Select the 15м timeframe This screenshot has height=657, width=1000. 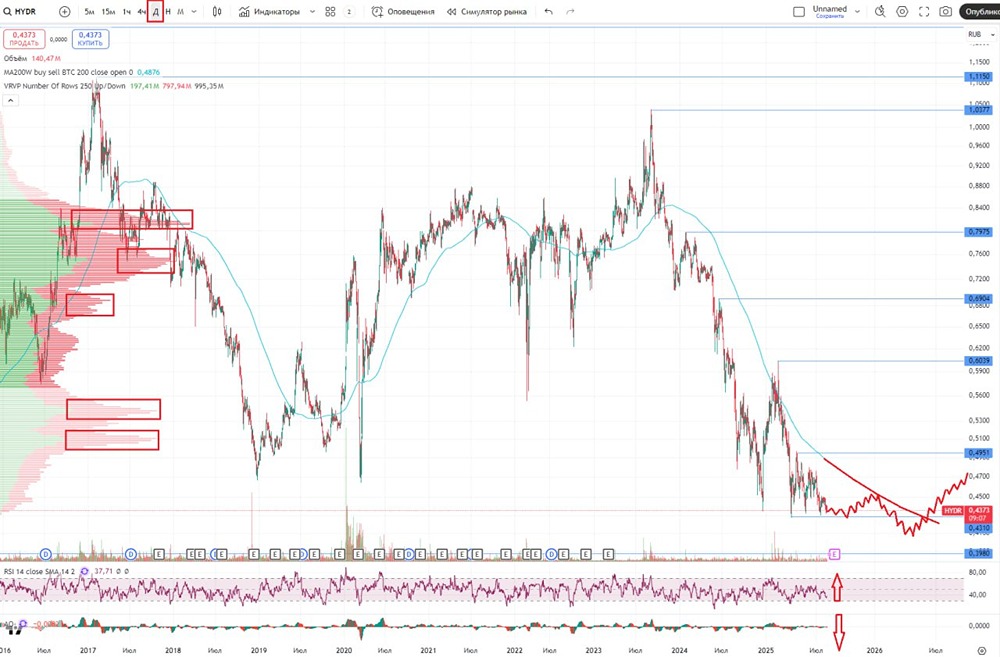pos(108,11)
